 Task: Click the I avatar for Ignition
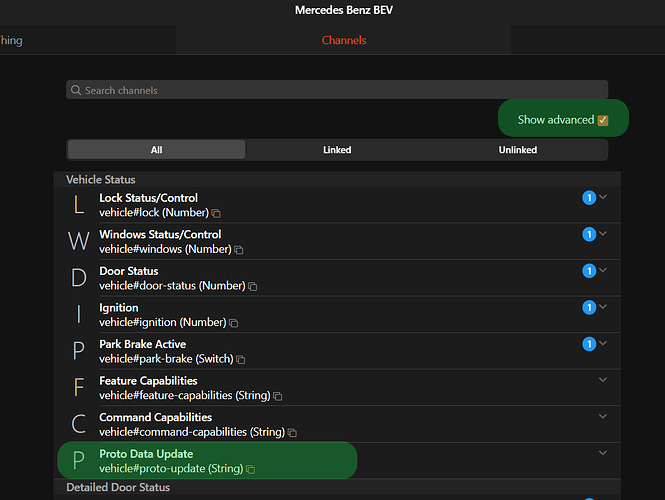click(x=79, y=314)
